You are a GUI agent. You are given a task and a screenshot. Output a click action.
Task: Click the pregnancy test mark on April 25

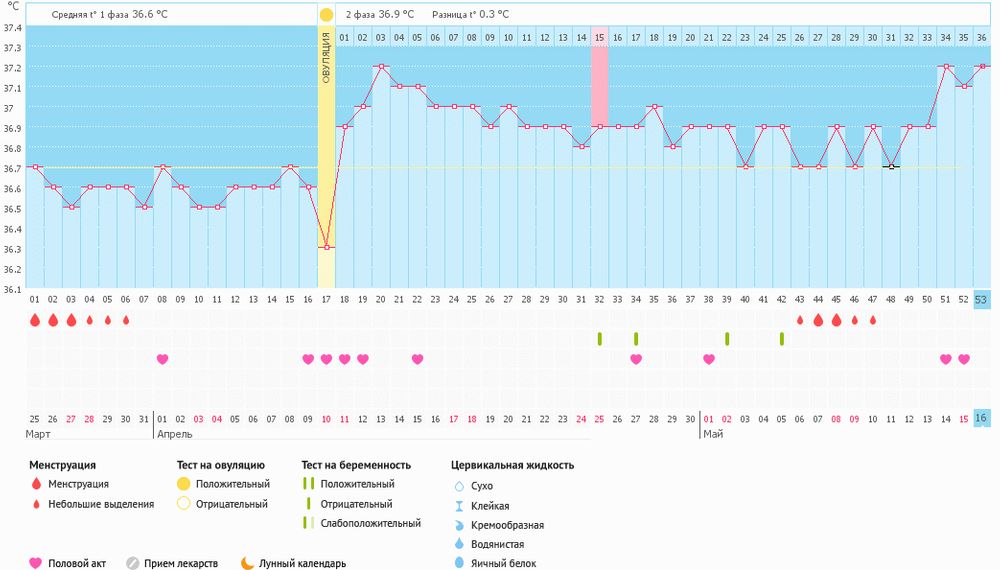(600, 339)
